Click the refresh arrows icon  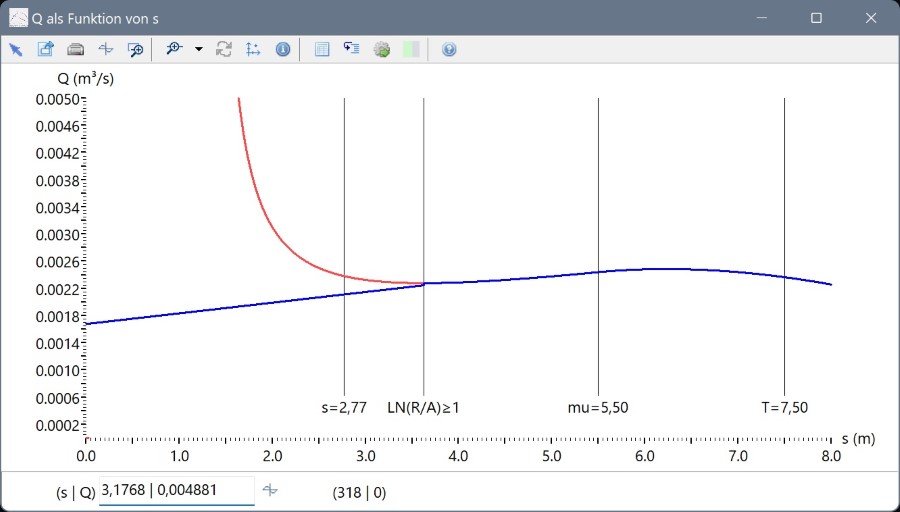(x=224, y=49)
